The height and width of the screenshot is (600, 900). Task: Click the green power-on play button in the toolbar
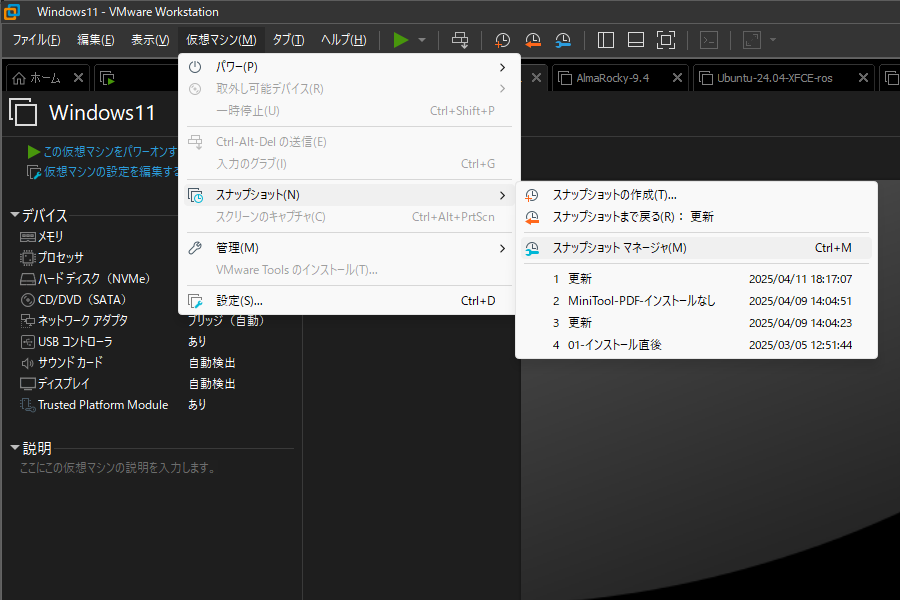tap(401, 40)
